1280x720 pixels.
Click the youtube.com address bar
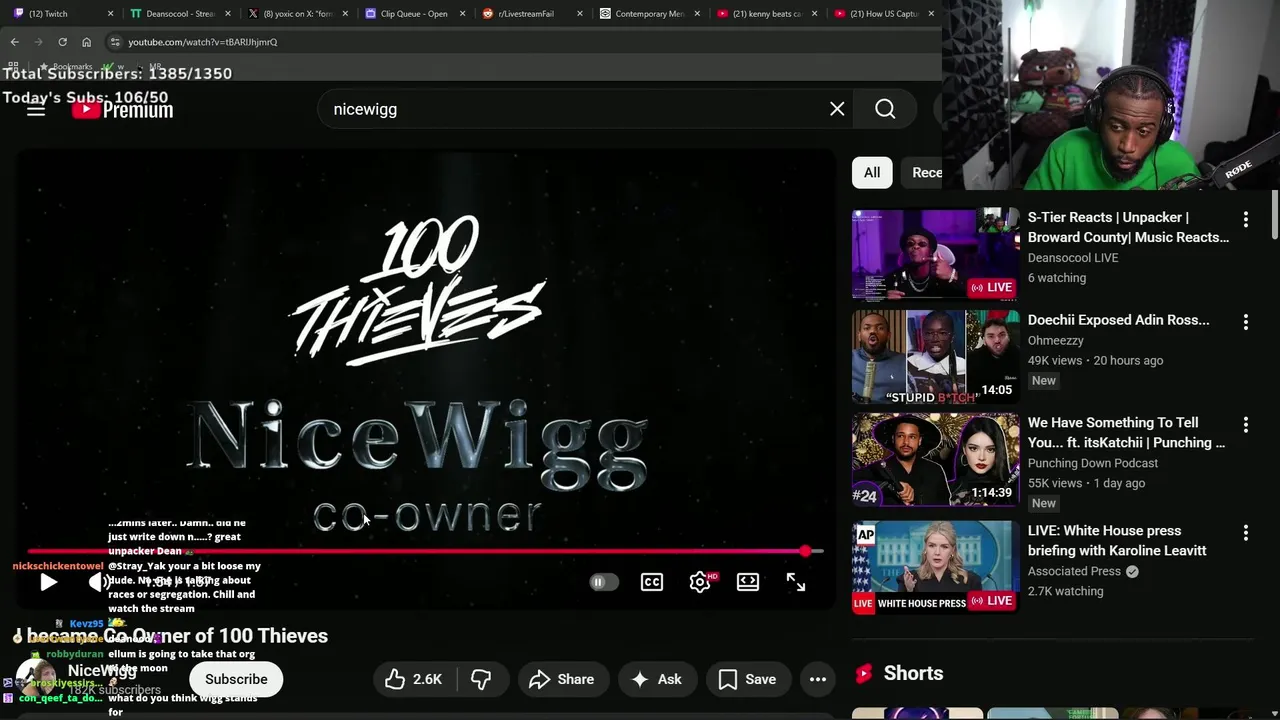click(520, 42)
